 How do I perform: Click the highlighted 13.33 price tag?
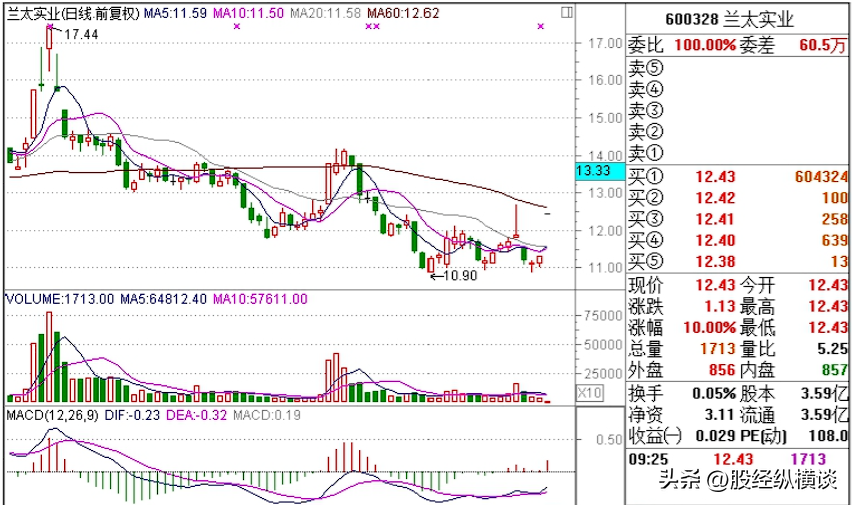coord(600,171)
